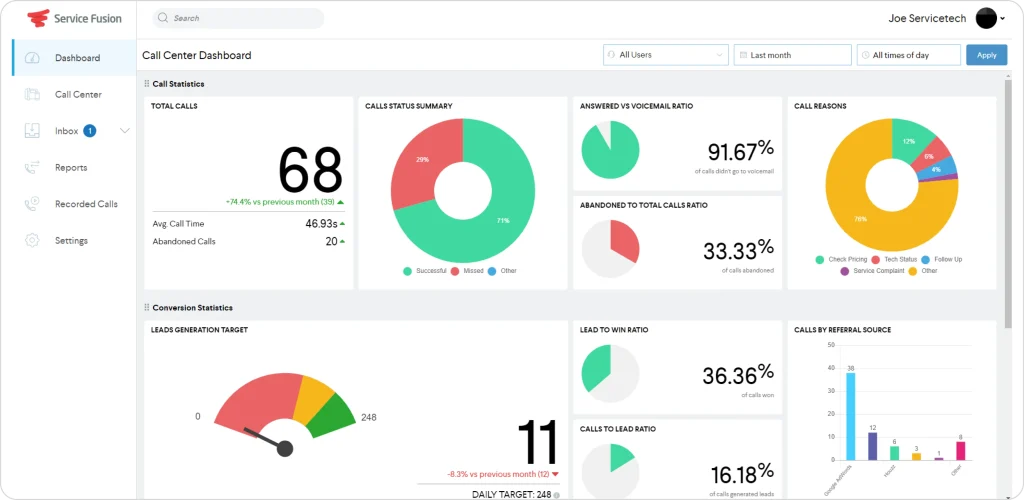Viewport: 1024px width, 500px height.
Task: Click the red down arrow under leads count
Action: [555, 474]
